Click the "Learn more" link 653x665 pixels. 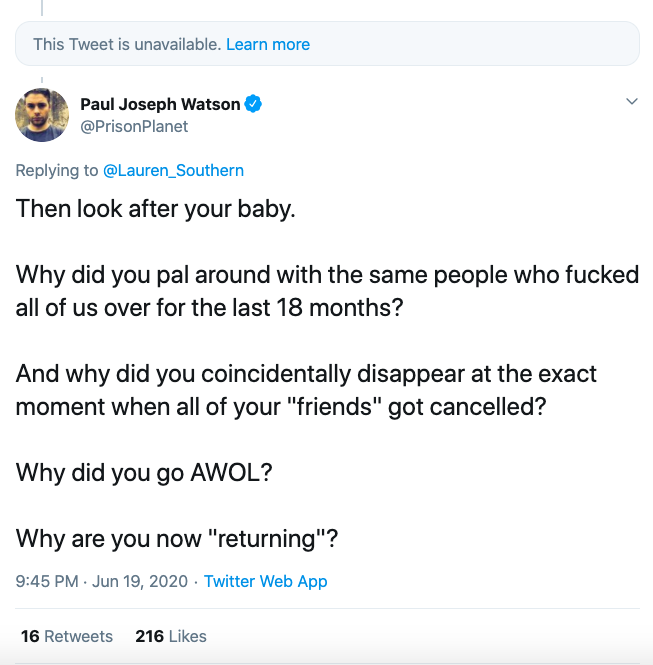point(268,44)
